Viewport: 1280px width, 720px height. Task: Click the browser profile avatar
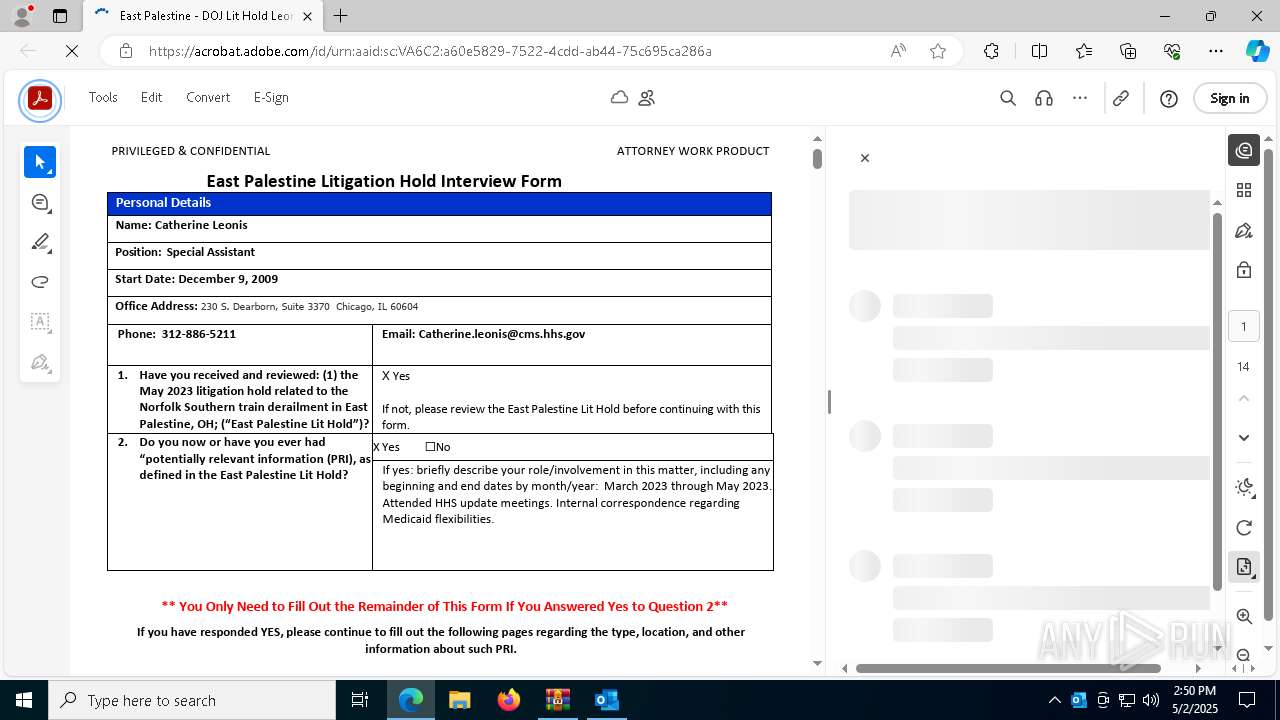click(x=21, y=16)
